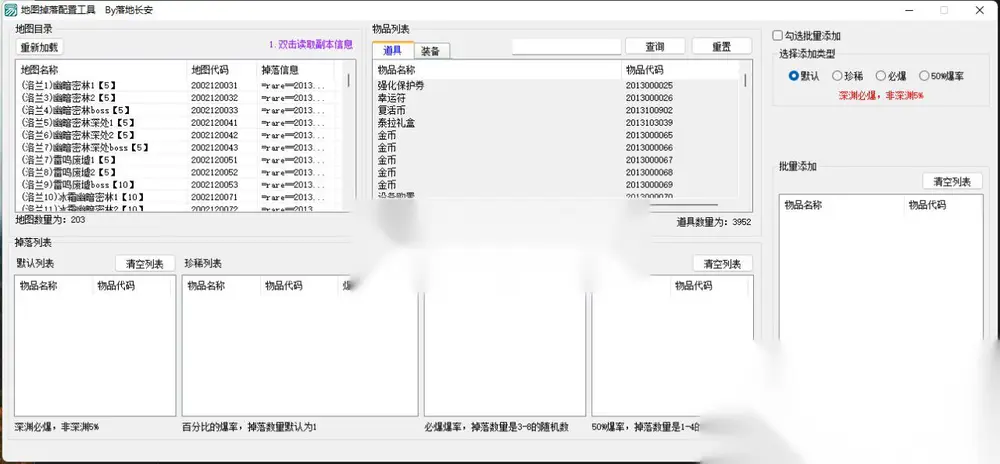
Task: Click map code cell 2002120031
Action: tap(214, 85)
